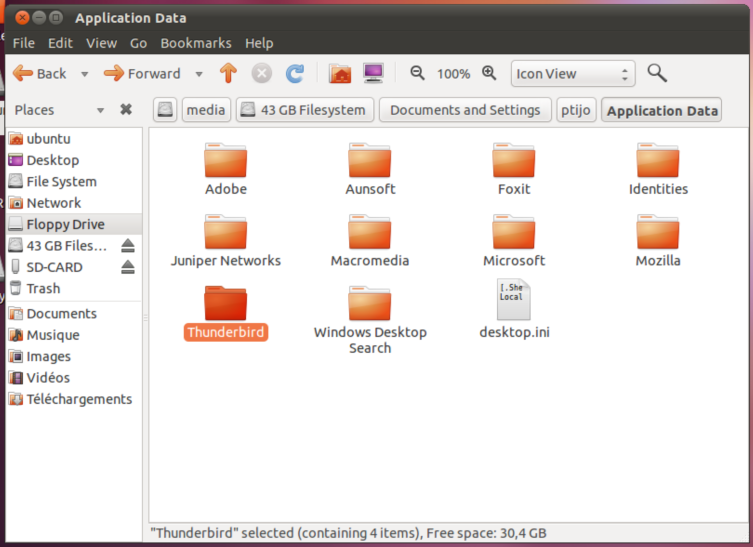Open Documents bookmark in sidebar
Image resolution: width=753 pixels, height=547 pixels.
point(74,314)
